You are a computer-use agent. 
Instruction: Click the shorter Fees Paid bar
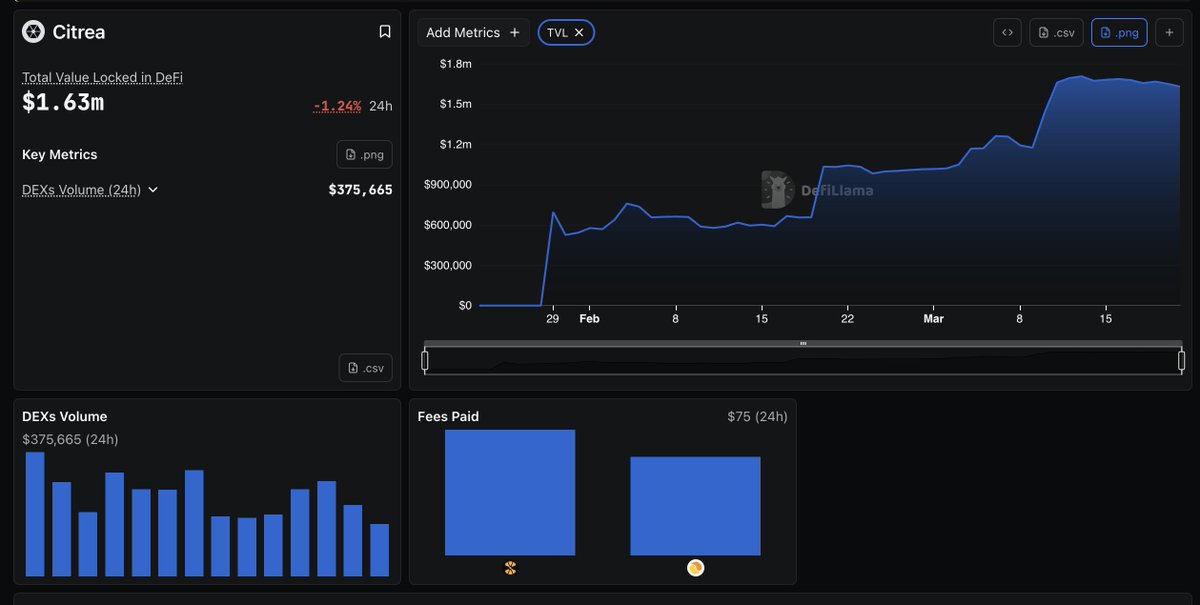(x=695, y=506)
